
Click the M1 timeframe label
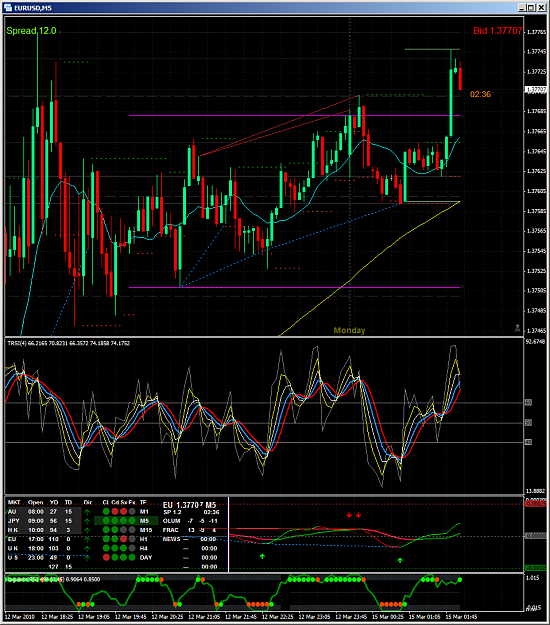[x=144, y=512]
